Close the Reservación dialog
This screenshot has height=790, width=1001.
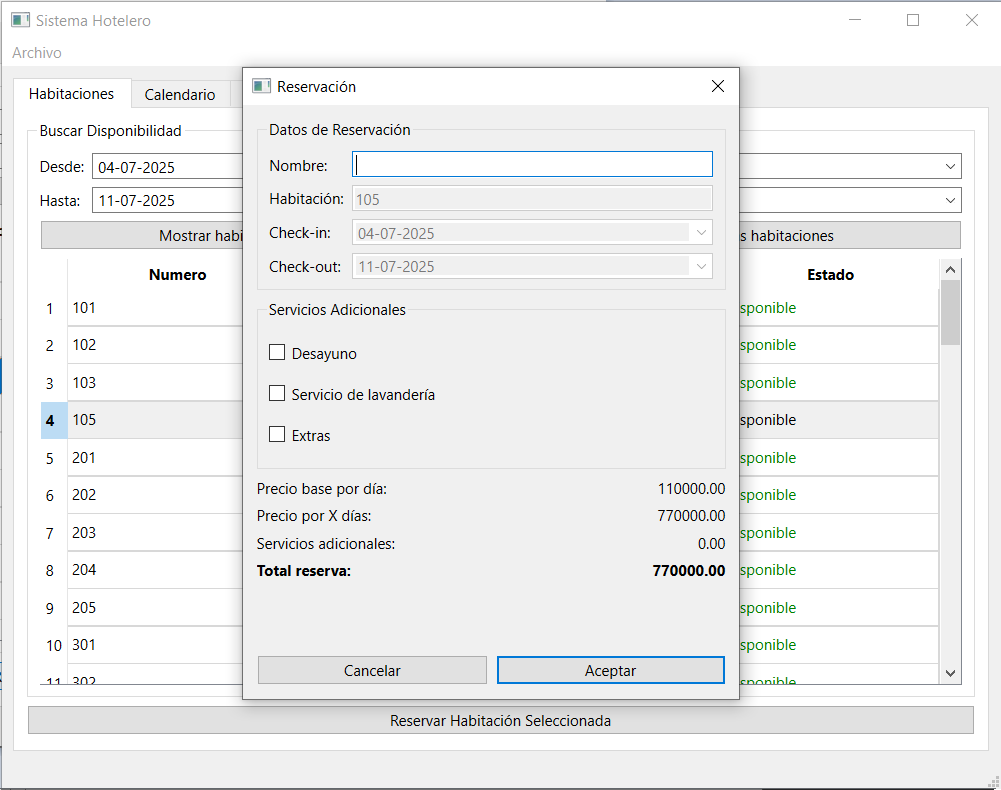tap(718, 86)
